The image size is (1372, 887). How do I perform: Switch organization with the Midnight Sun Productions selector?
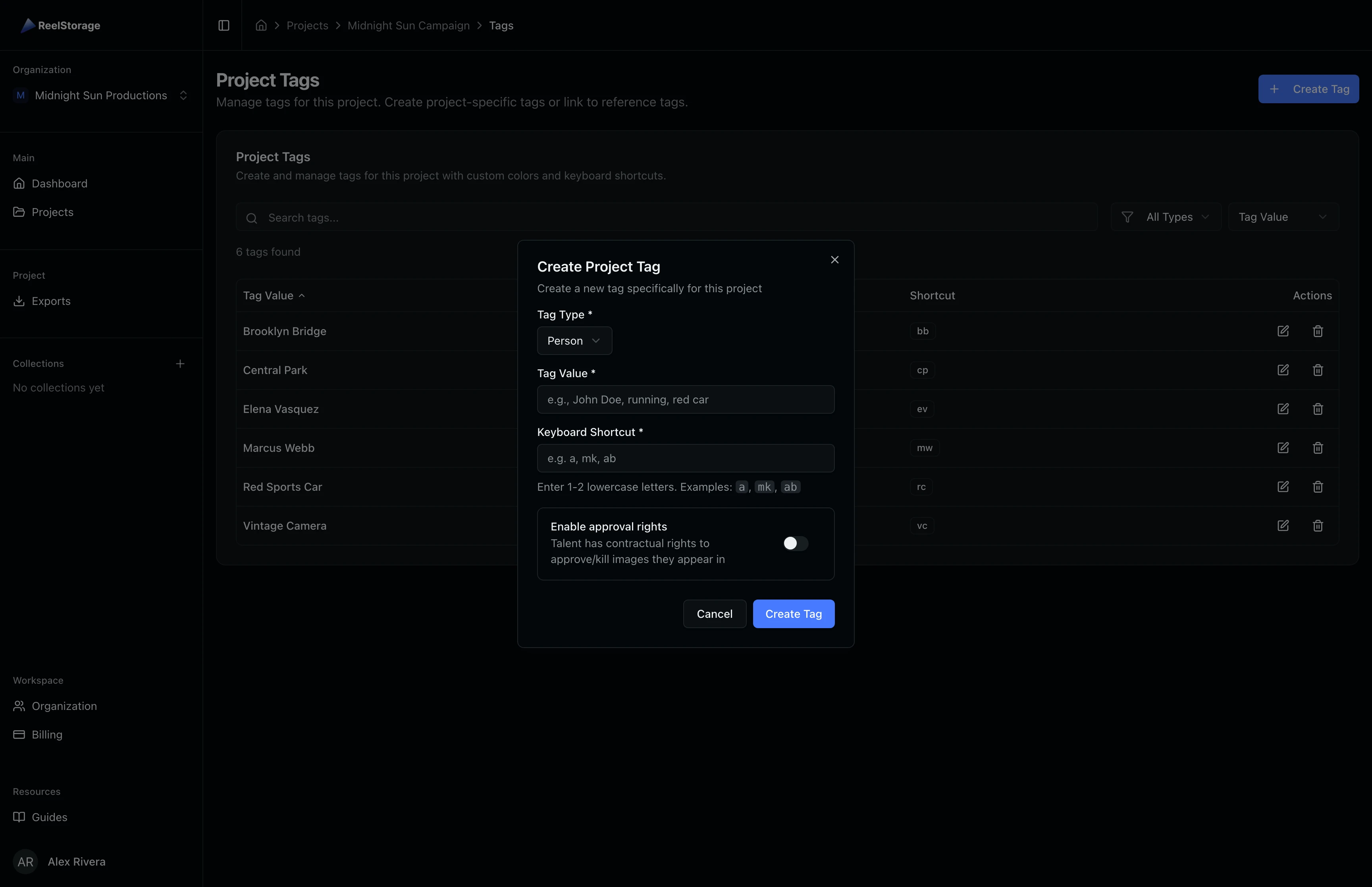[x=100, y=95]
